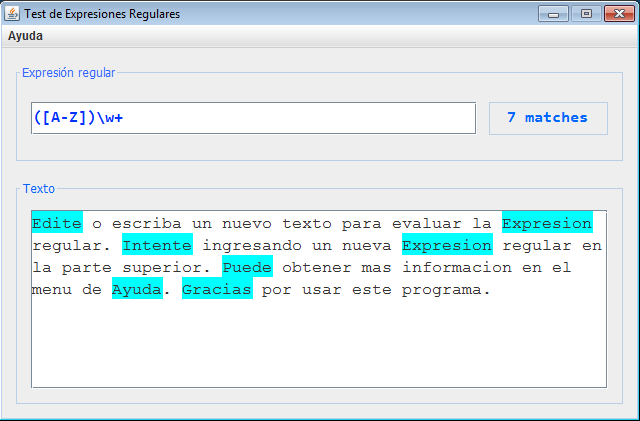Open the Ayuda menu
640x421 pixels.
coord(25,36)
